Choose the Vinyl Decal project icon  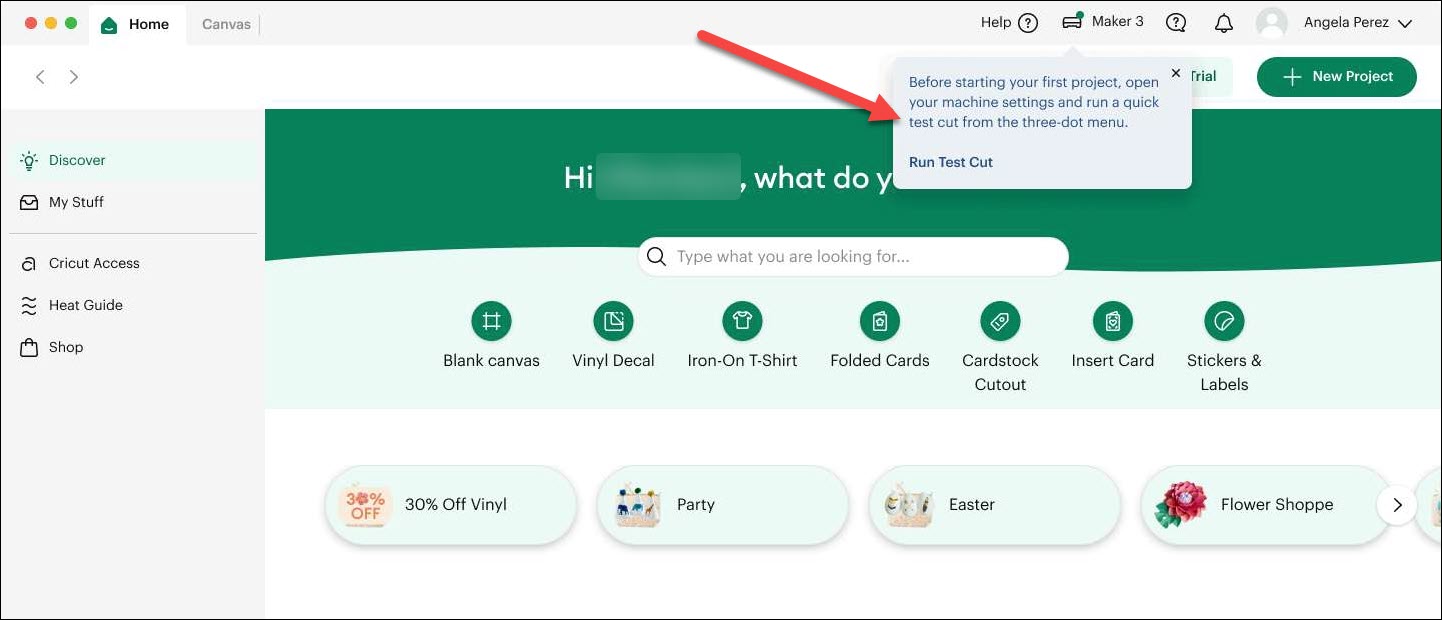(x=613, y=321)
